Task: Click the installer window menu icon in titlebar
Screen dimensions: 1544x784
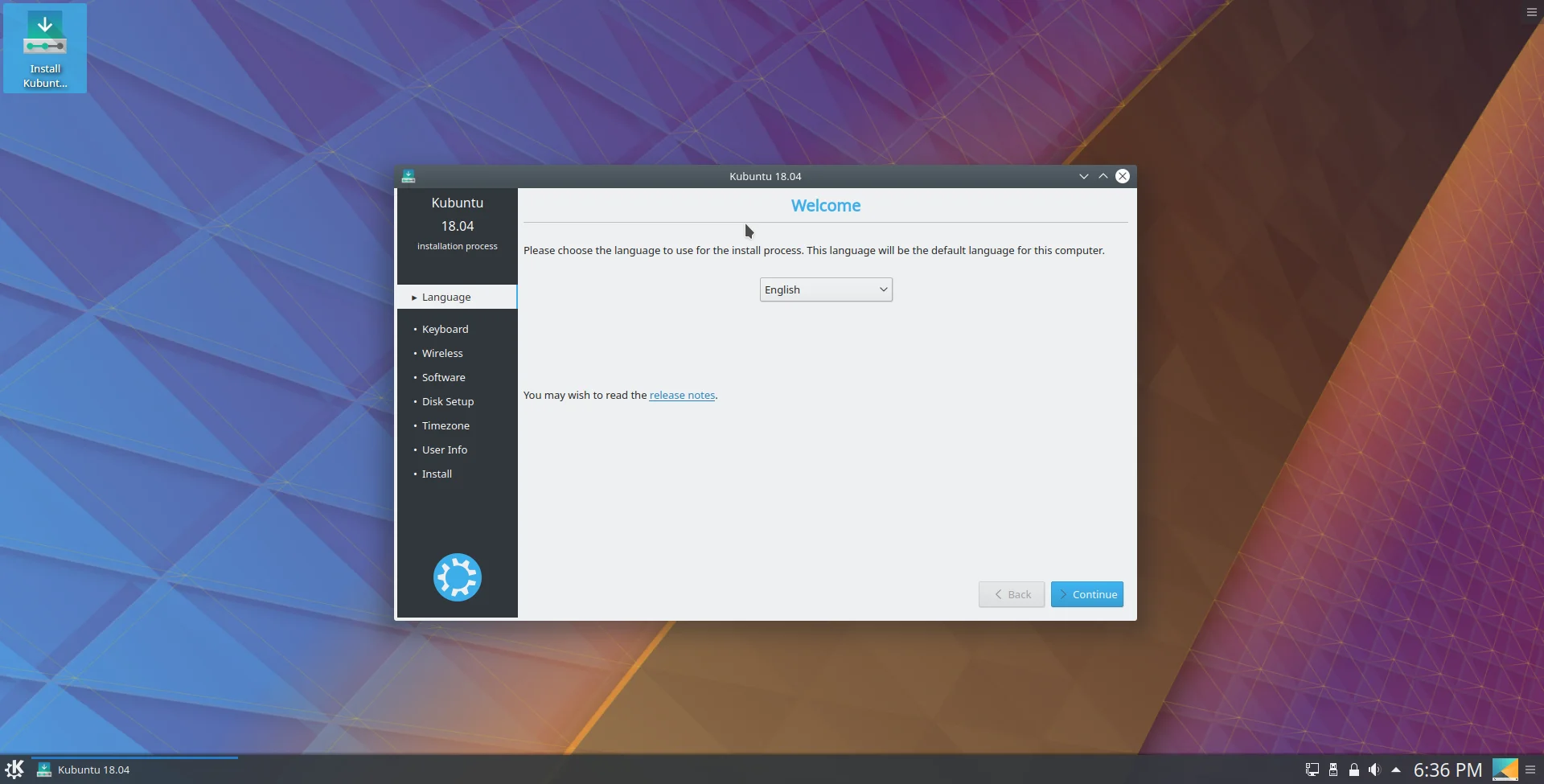Action: 409,176
